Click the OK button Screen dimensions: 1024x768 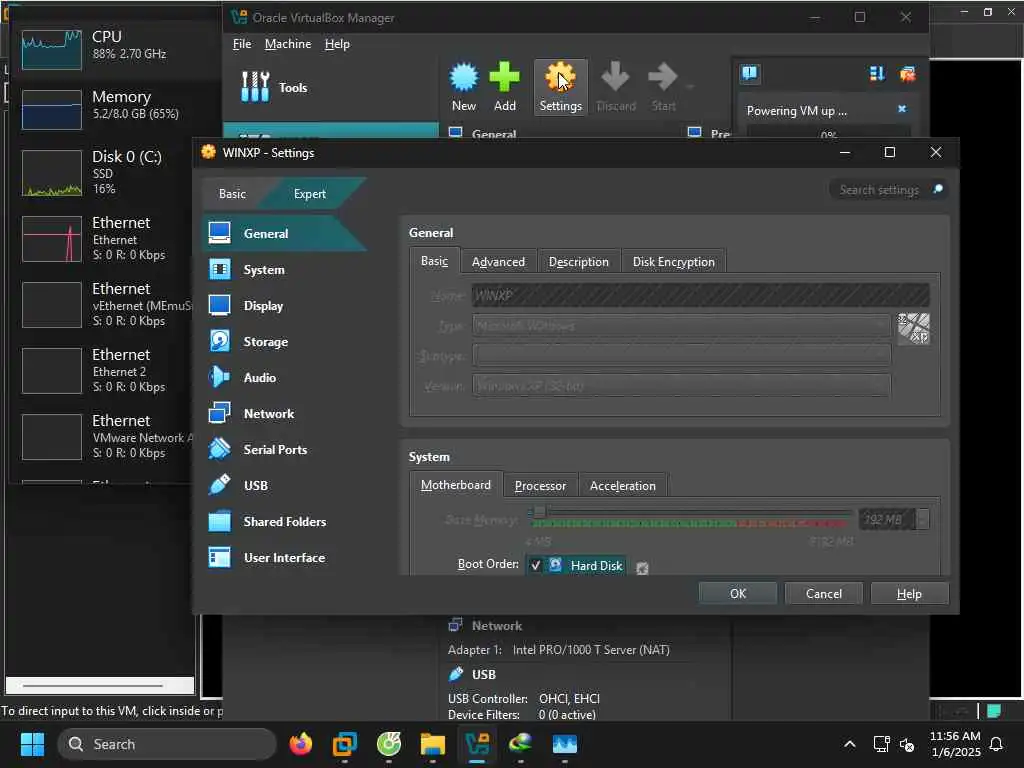[738, 594]
